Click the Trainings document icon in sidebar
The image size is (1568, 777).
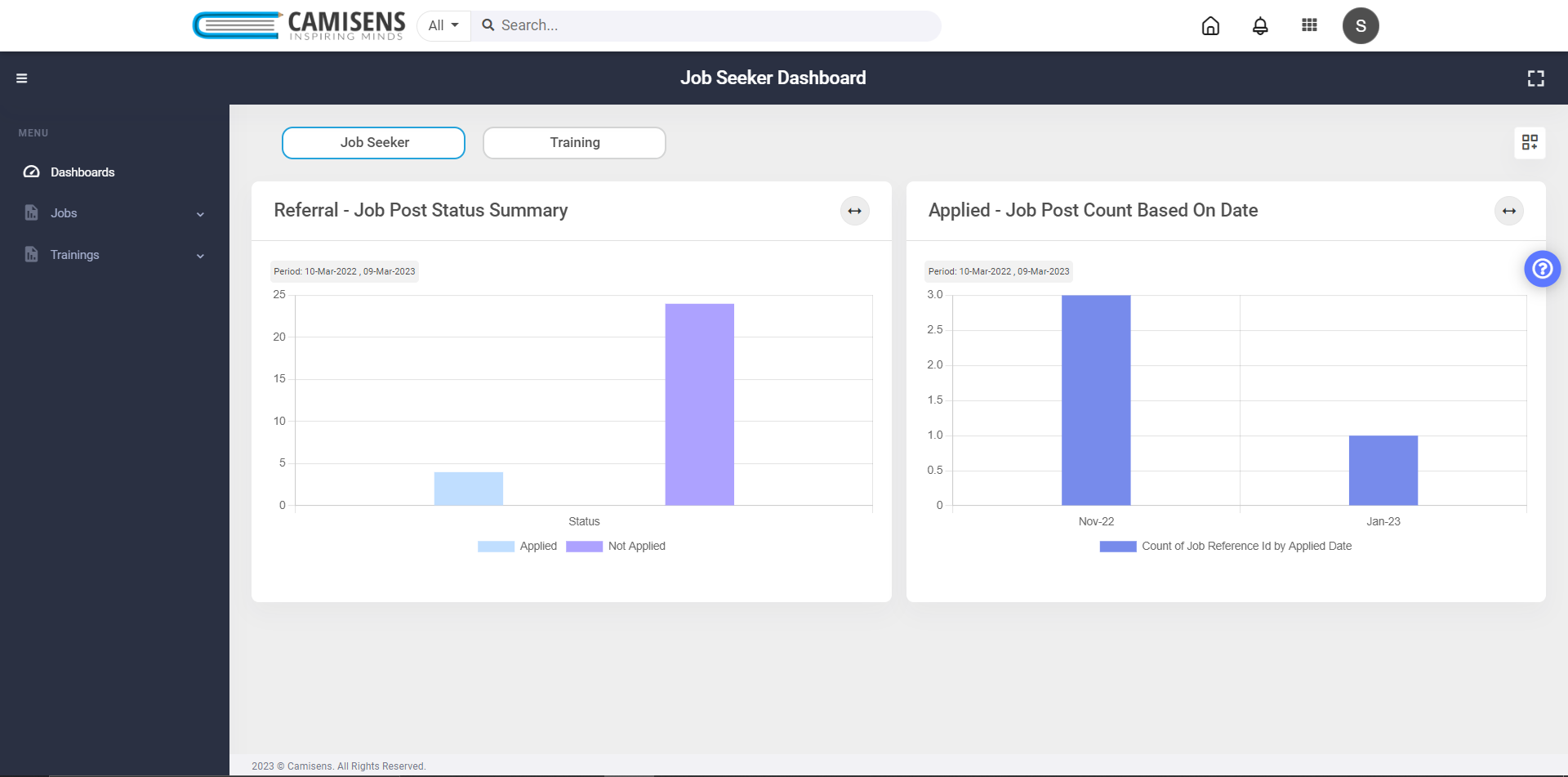[31, 254]
